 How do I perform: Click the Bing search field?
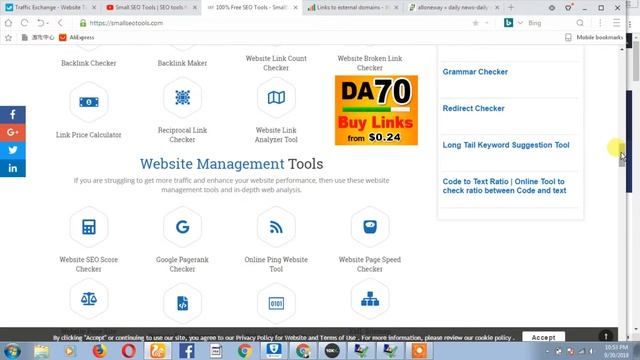click(x=549, y=23)
